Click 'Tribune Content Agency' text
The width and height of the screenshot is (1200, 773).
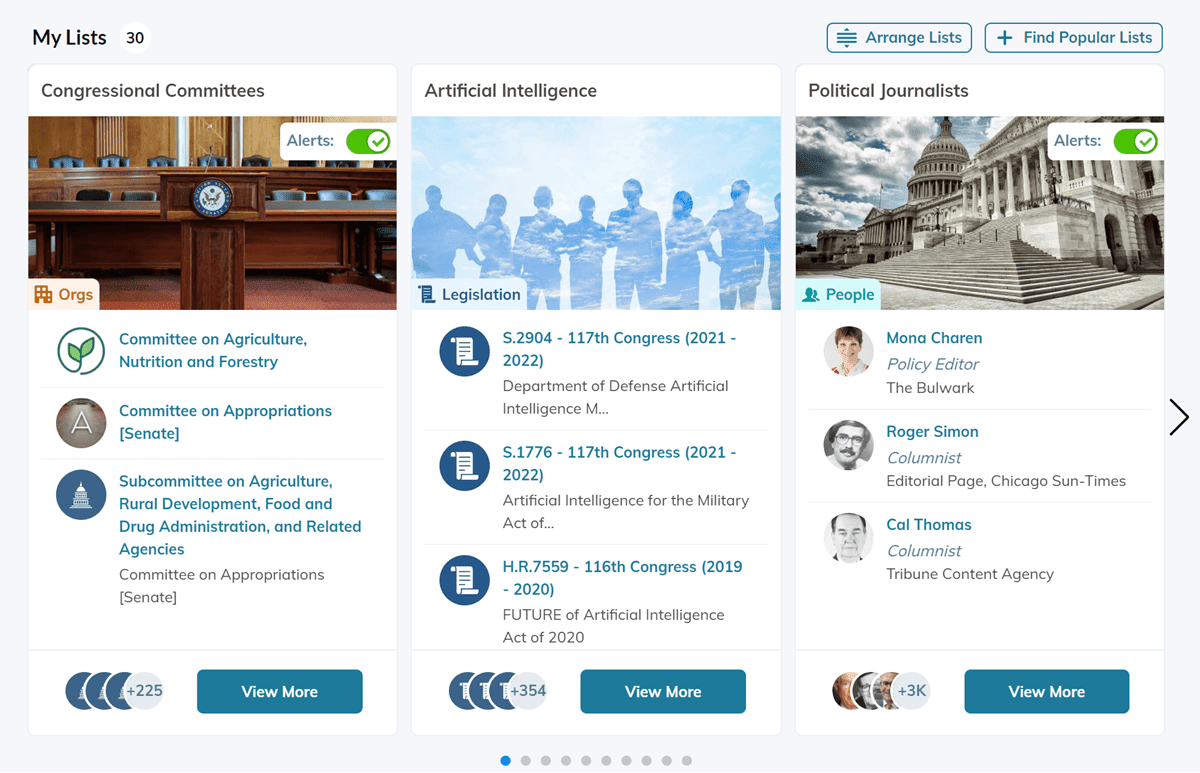[970, 574]
